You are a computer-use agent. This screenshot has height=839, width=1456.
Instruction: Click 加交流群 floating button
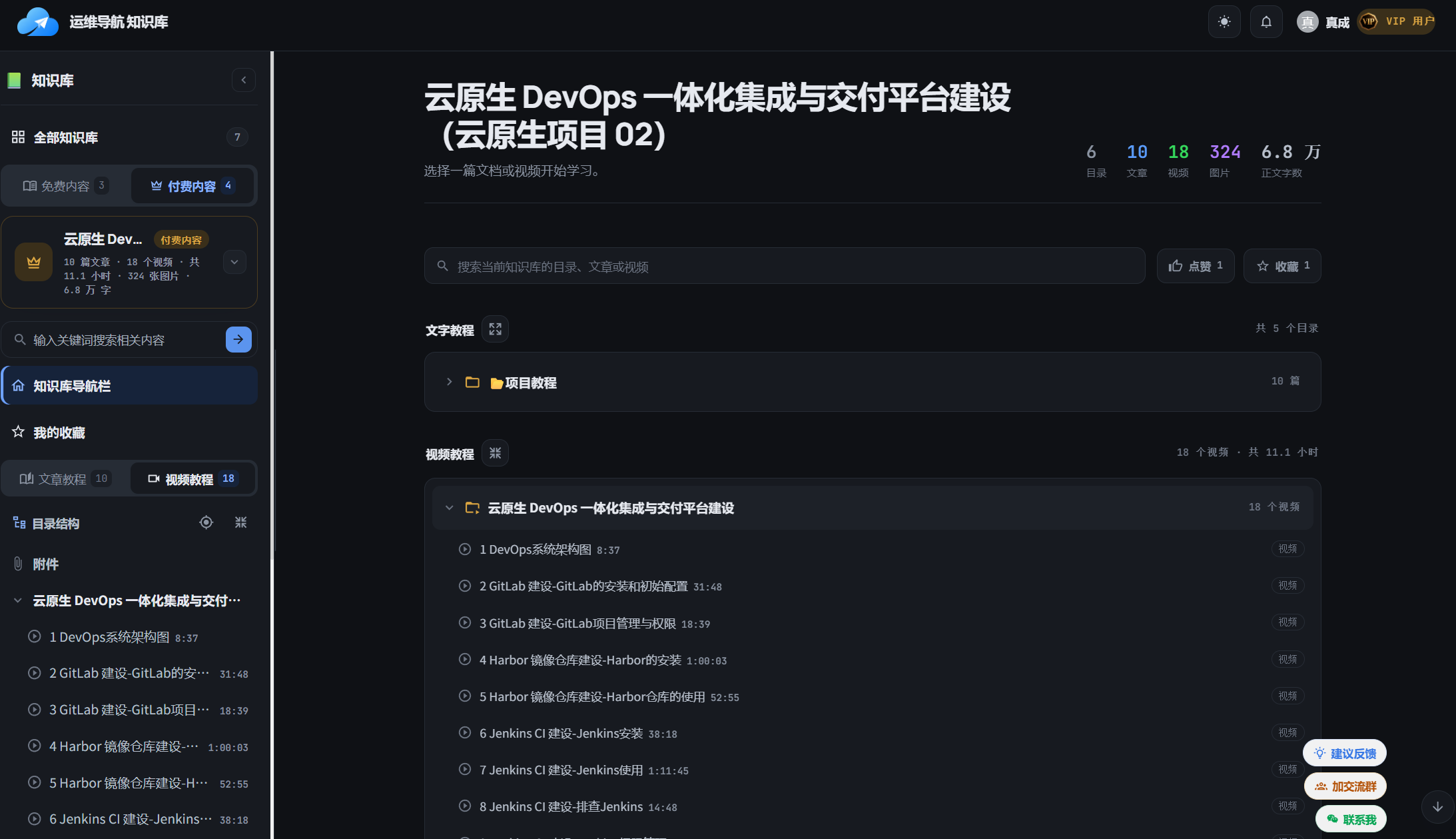coord(1345,786)
